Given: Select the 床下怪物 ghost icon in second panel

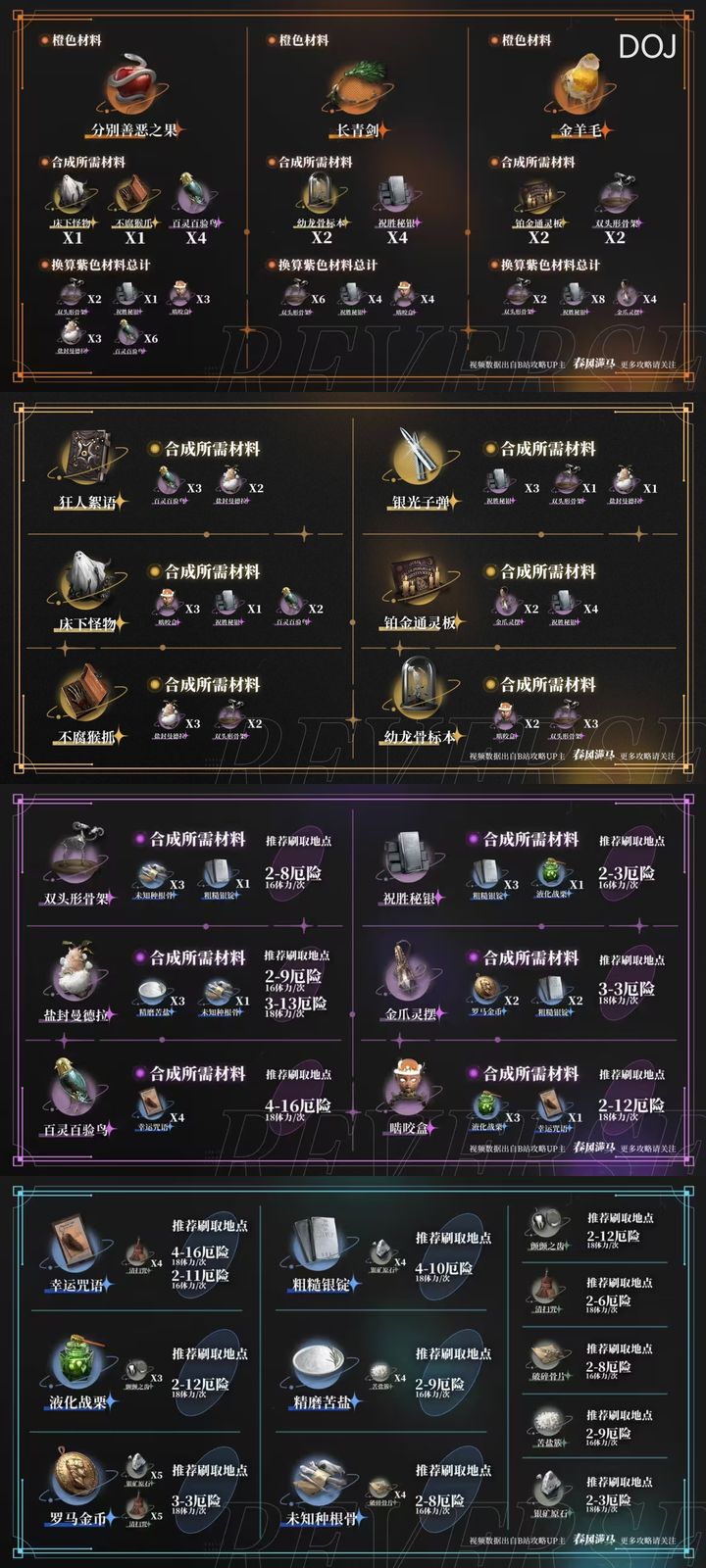Looking at the screenshot, I should 86,581.
